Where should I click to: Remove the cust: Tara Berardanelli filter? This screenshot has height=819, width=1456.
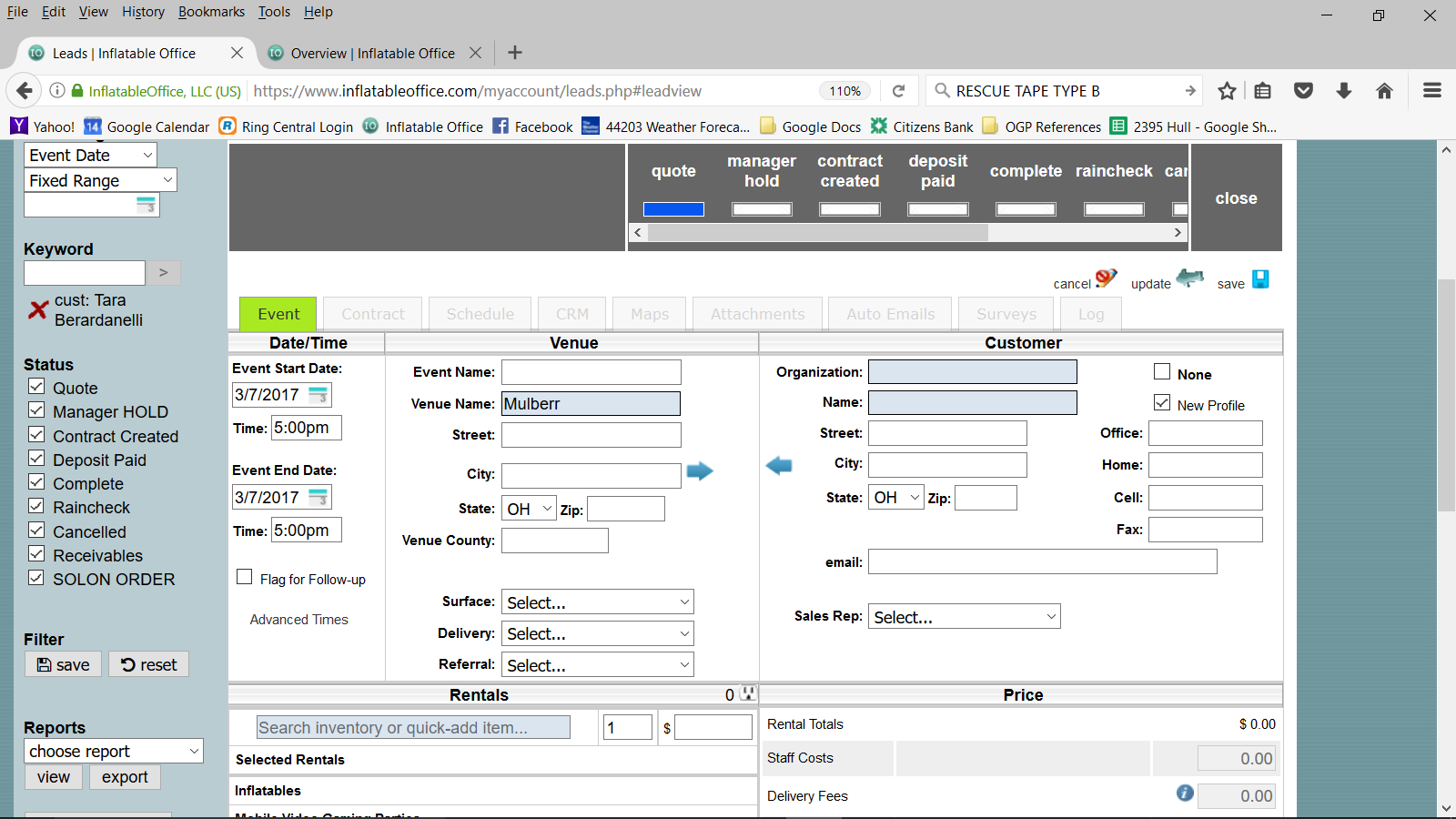37,310
